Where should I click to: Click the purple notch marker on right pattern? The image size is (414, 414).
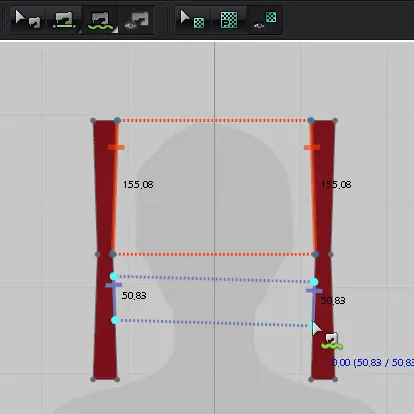314,291
